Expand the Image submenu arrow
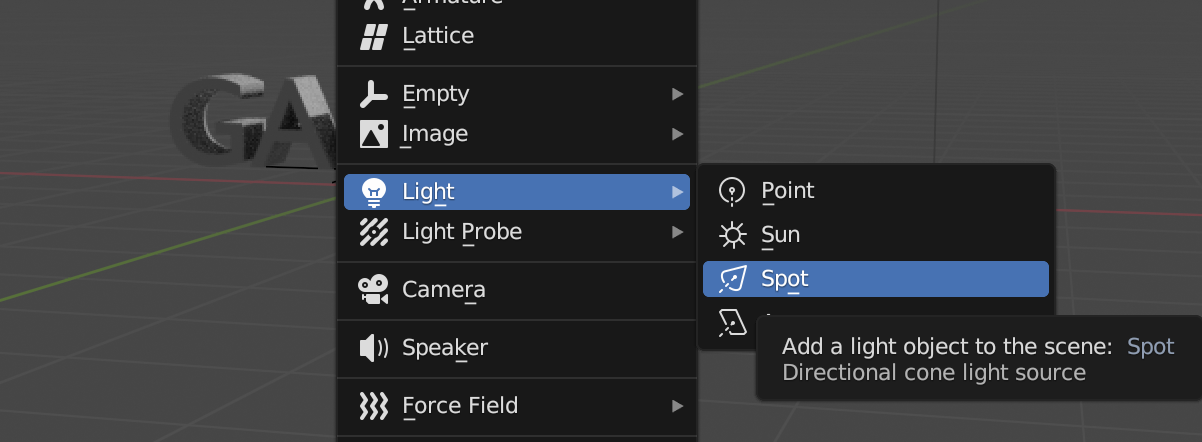Image resolution: width=1202 pixels, height=442 pixels. 678,134
